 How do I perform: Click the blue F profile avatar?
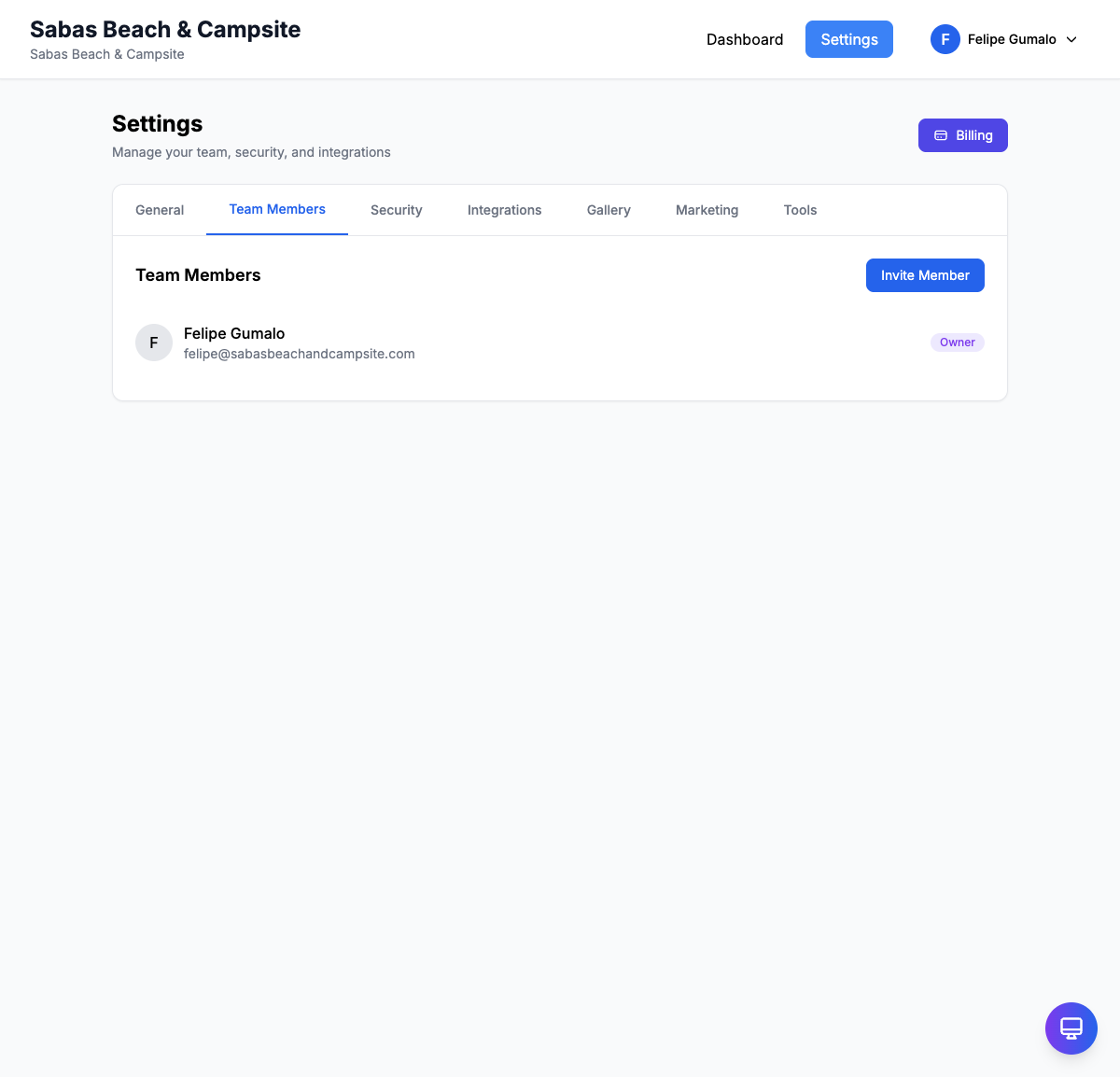(x=945, y=39)
